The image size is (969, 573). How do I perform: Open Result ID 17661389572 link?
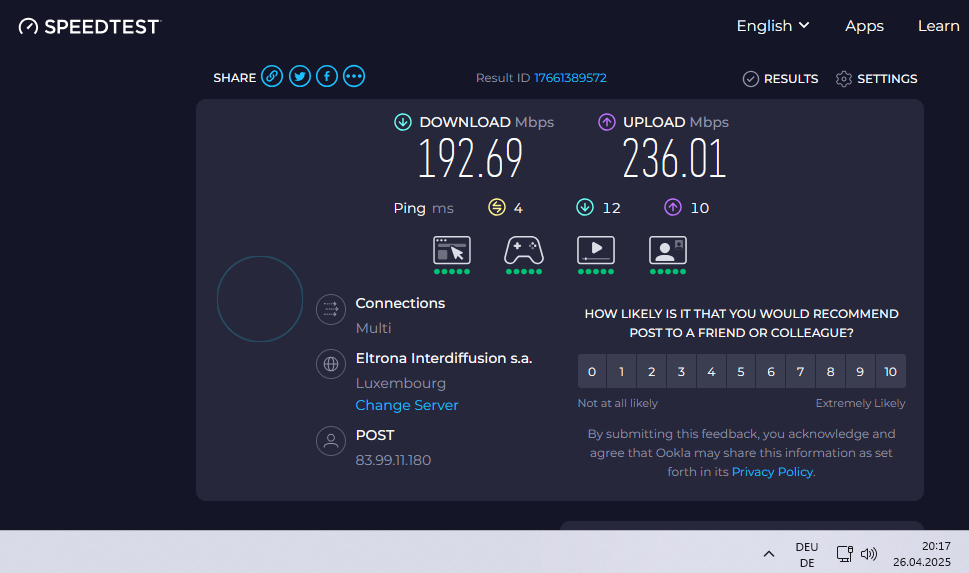[x=570, y=78]
